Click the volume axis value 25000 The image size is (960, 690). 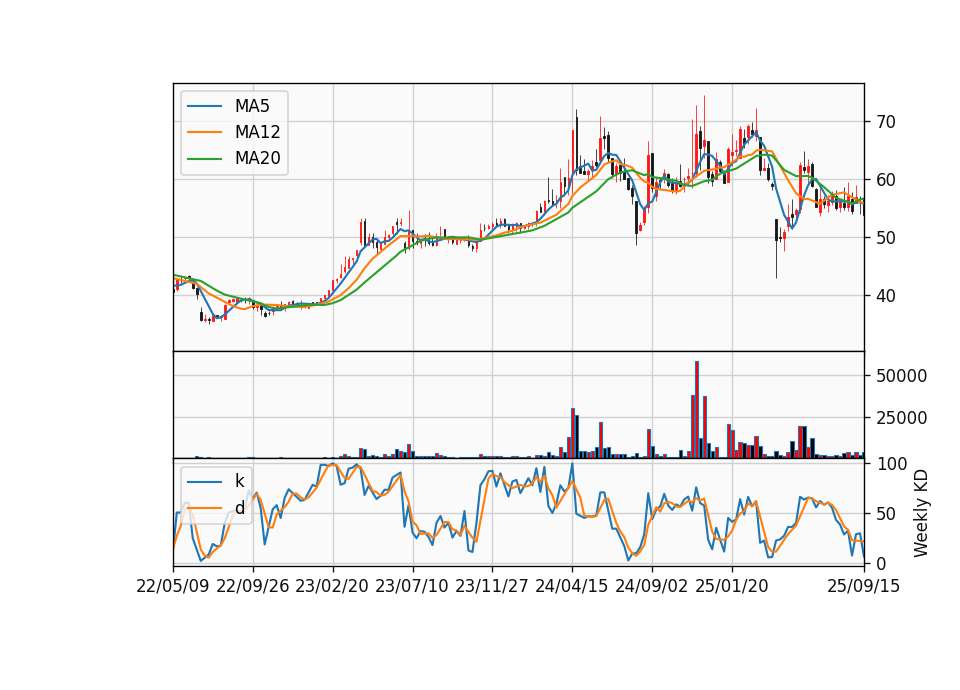tap(901, 418)
